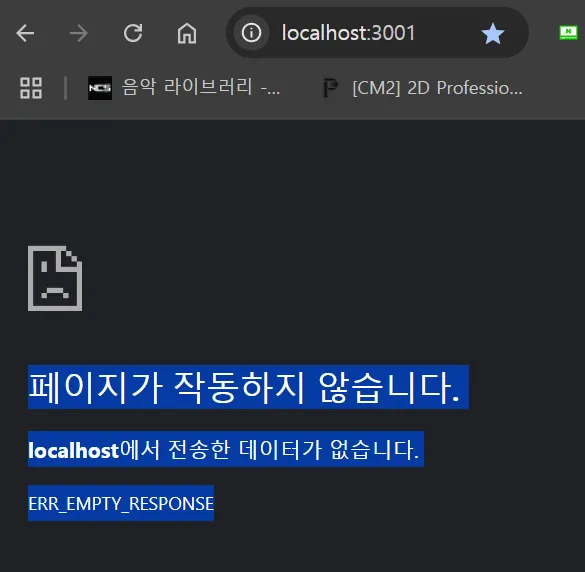Image resolution: width=585 pixels, height=572 pixels.
Task: Click the 전송한 데이터가 없습니다 sentence
Action: [294, 449]
